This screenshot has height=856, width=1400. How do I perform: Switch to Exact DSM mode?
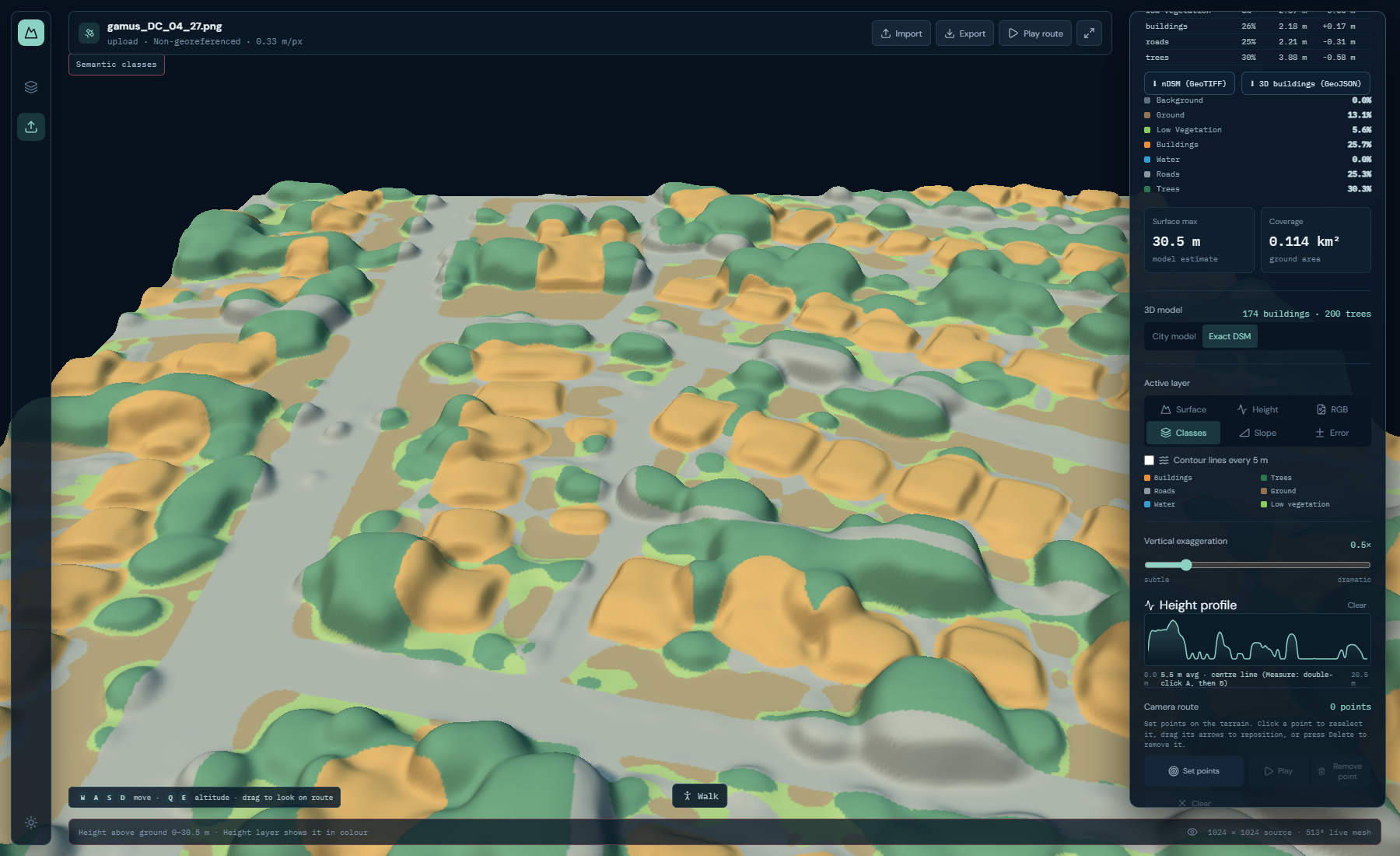coord(1230,336)
